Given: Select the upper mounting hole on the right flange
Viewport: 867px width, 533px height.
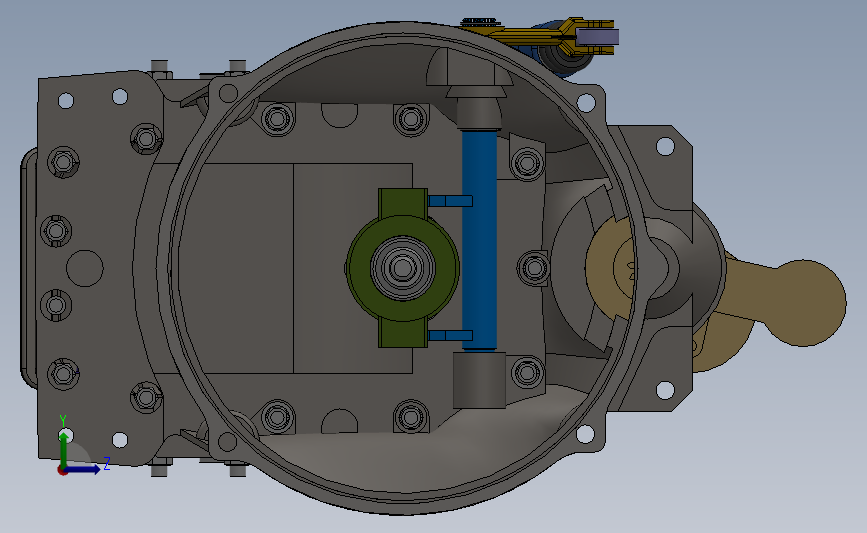Looking at the screenshot, I should coord(665,147).
